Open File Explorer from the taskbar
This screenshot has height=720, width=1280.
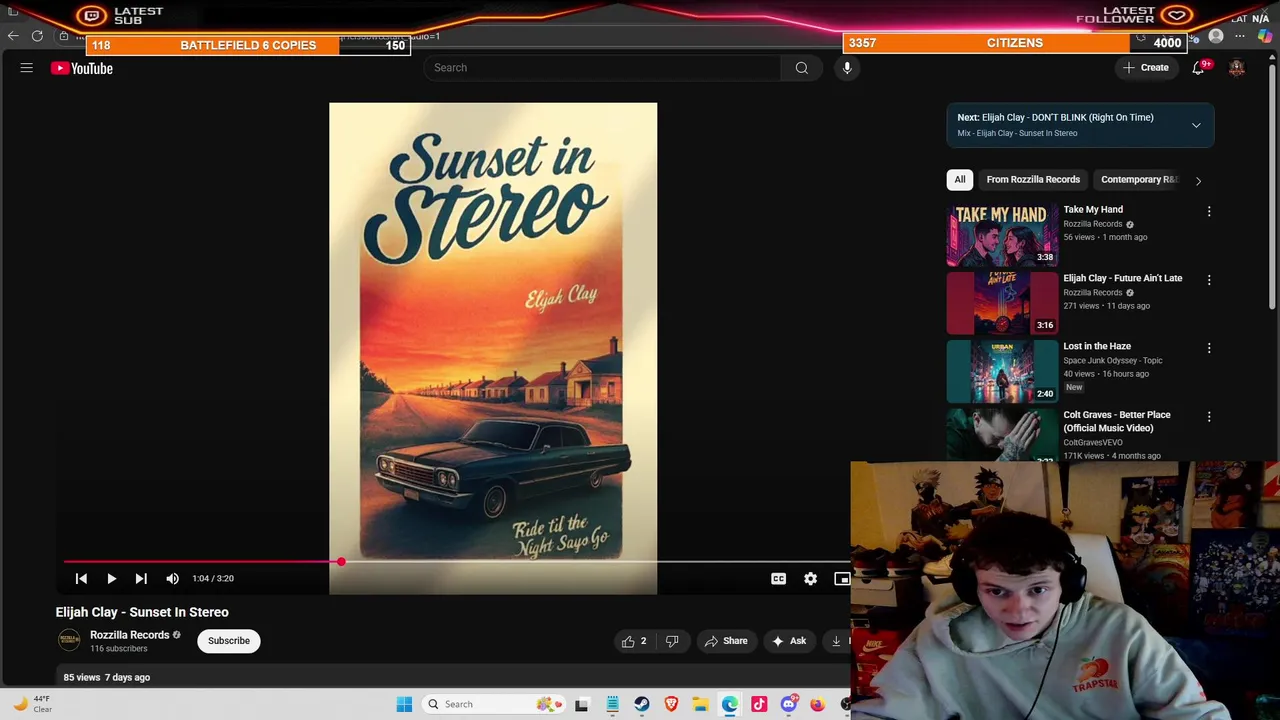click(700, 704)
